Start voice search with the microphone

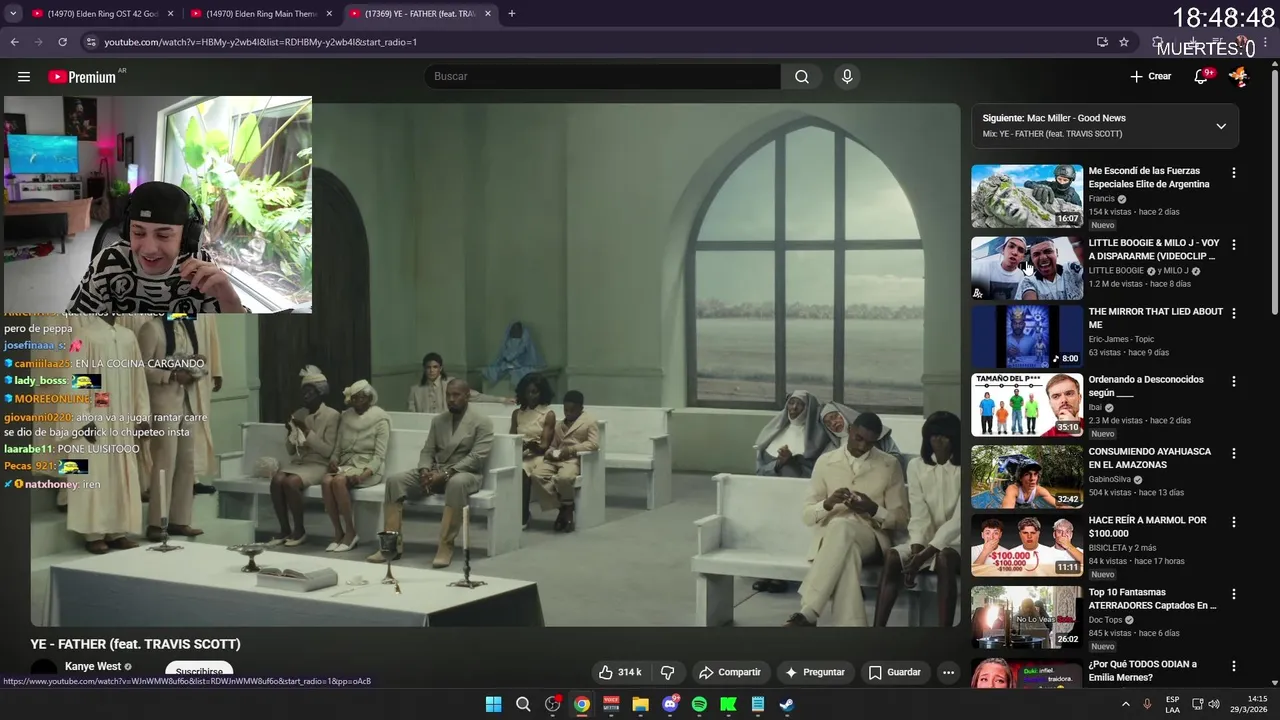click(847, 77)
